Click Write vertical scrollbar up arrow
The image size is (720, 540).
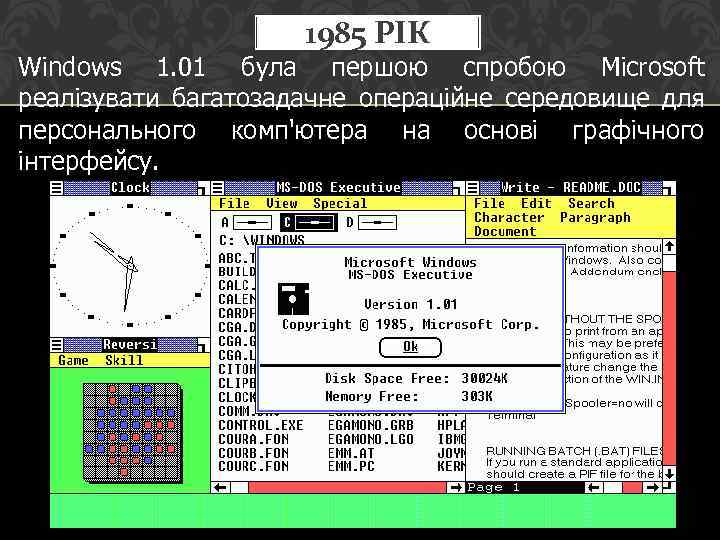(x=669, y=247)
